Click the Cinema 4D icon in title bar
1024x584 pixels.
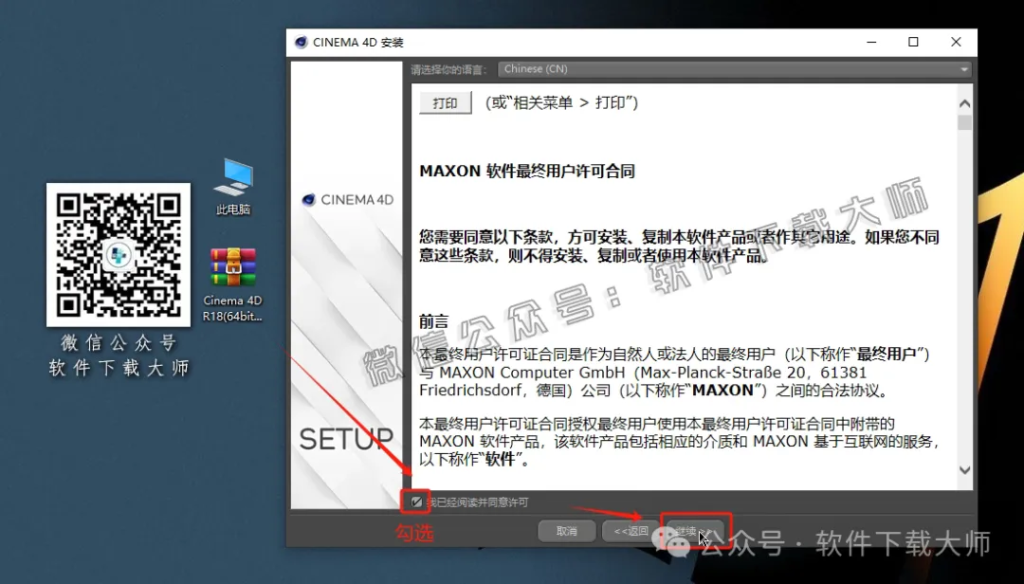click(x=300, y=42)
